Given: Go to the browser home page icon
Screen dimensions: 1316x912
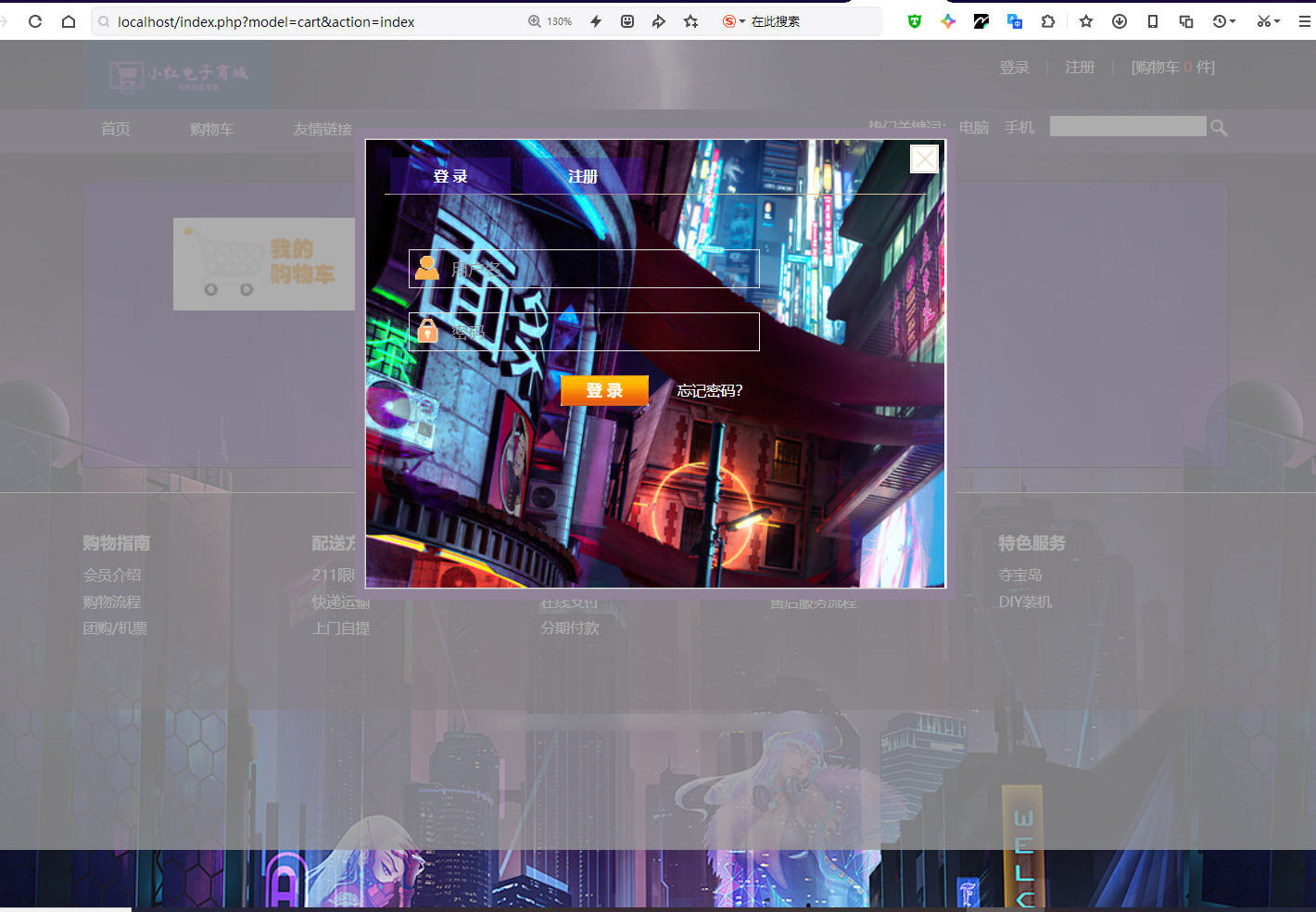Looking at the screenshot, I should point(69,21).
